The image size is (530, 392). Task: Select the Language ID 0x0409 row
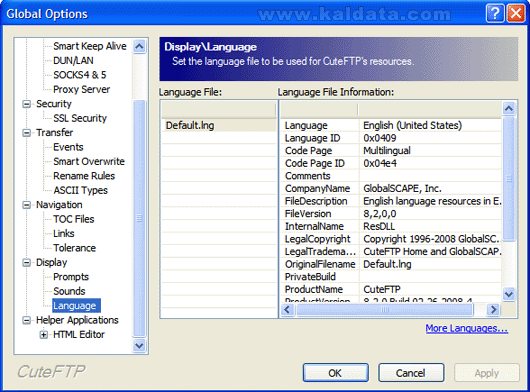[391, 138]
